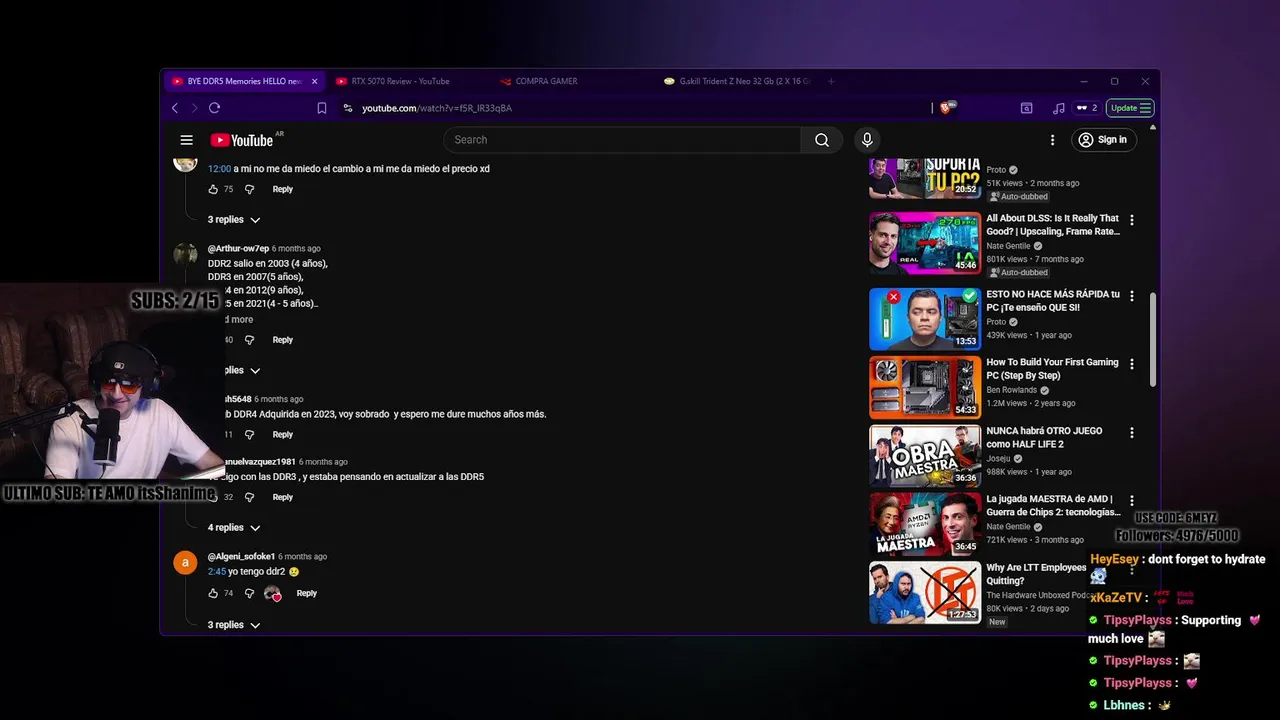Open options for 'ESTO NO HACE MÁS RÁPIDA' video
The image size is (1280, 720).
coord(1132,296)
